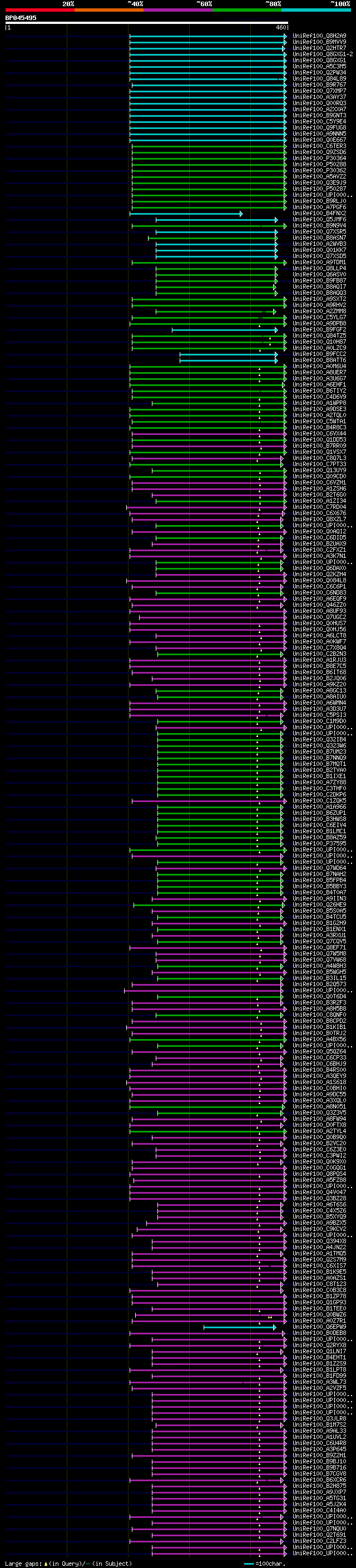This screenshot has height=1568, width=356.
Task: Open hit UniRef100_A5C3M5
Action: click(319, 66)
